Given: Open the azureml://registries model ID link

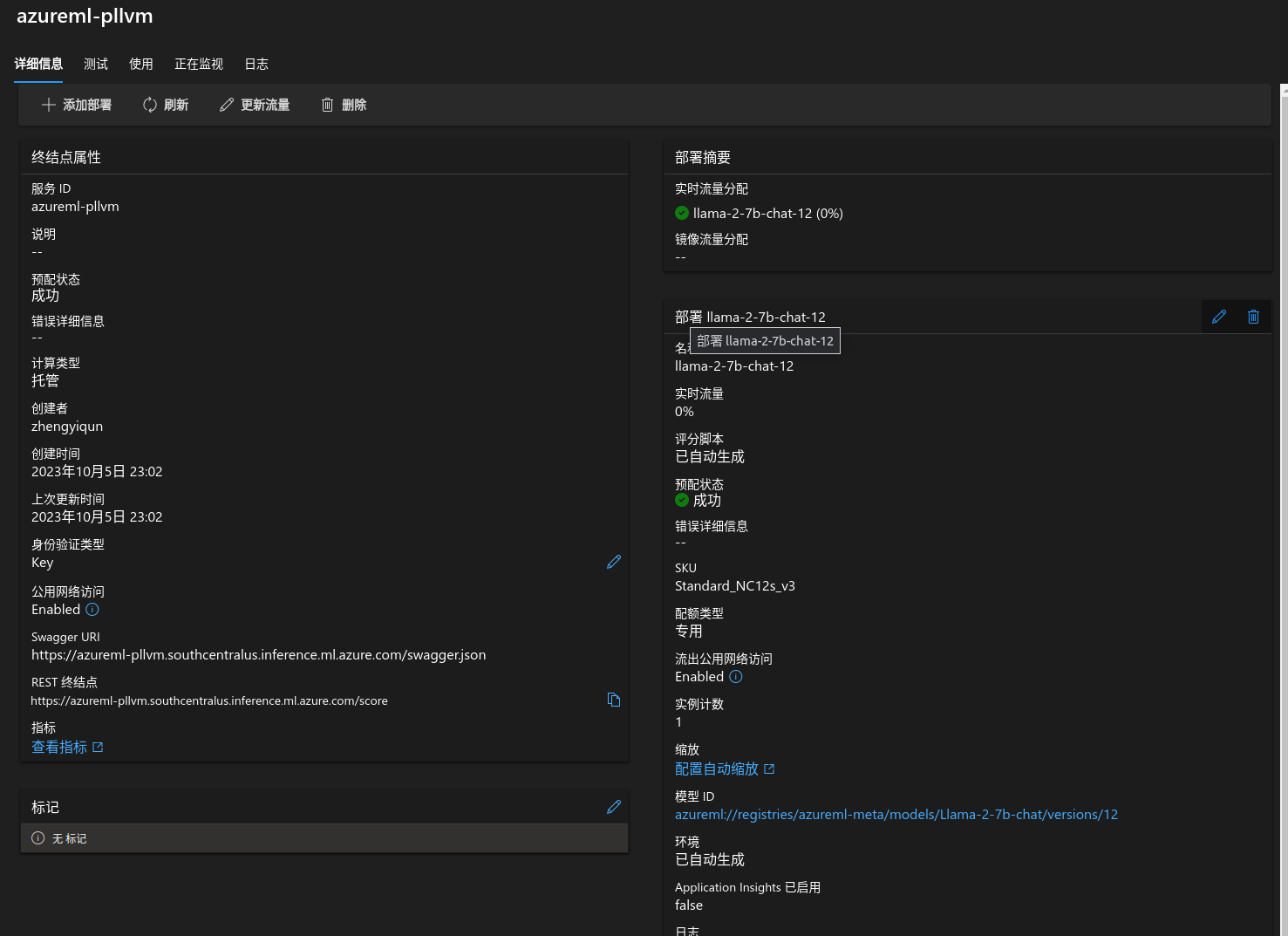Looking at the screenshot, I should click(896, 815).
